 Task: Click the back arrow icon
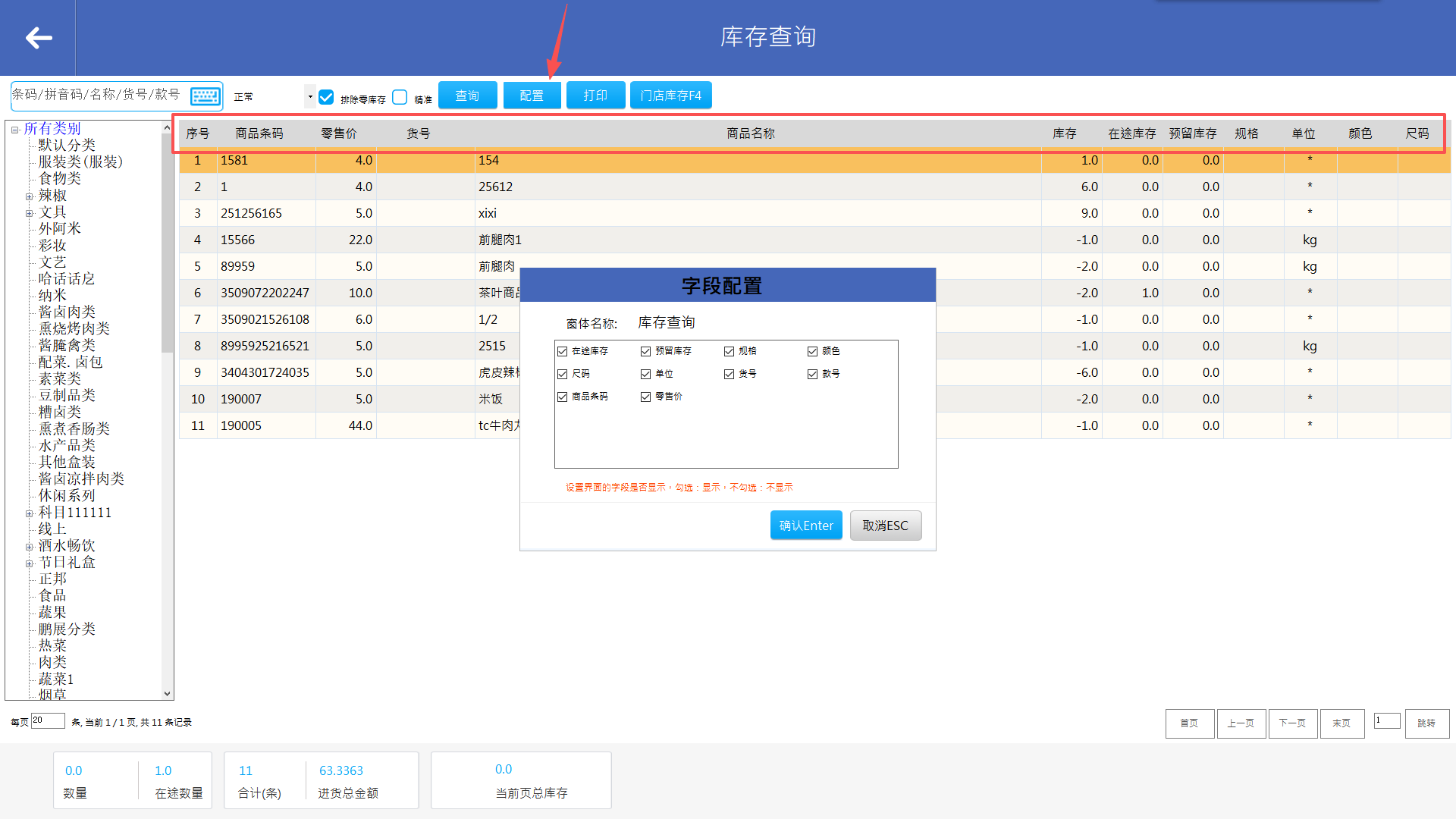click(38, 38)
